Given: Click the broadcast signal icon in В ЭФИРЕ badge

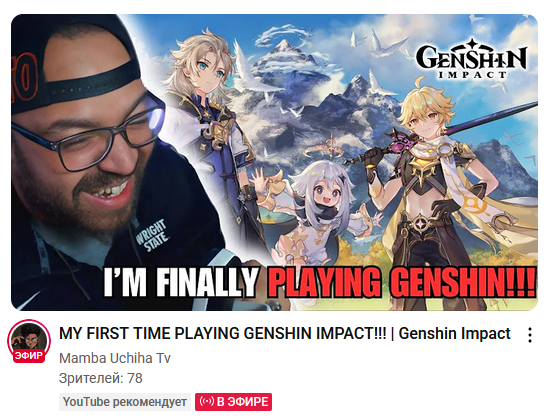Looking at the screenshot, I should (x=207, y=401).
